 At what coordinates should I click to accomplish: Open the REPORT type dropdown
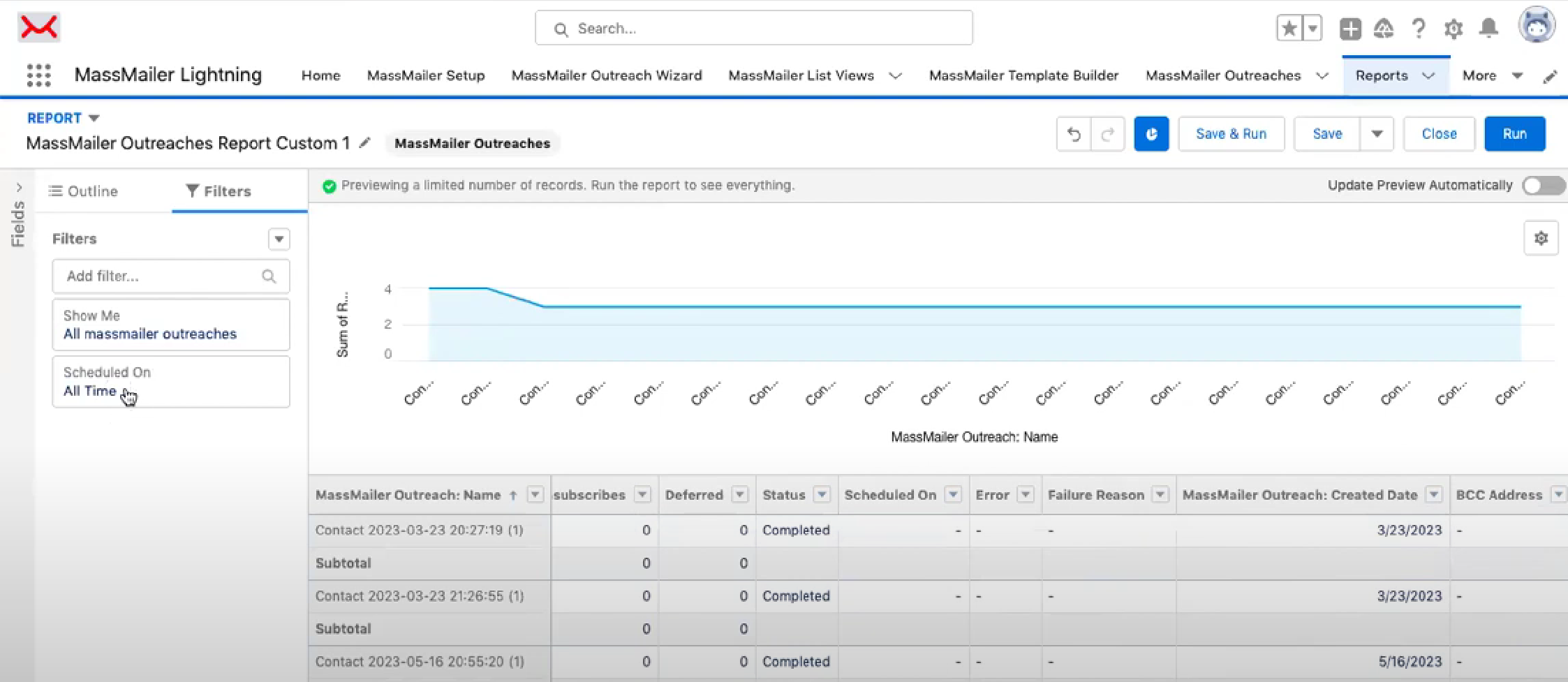click(x=94, y=118)
